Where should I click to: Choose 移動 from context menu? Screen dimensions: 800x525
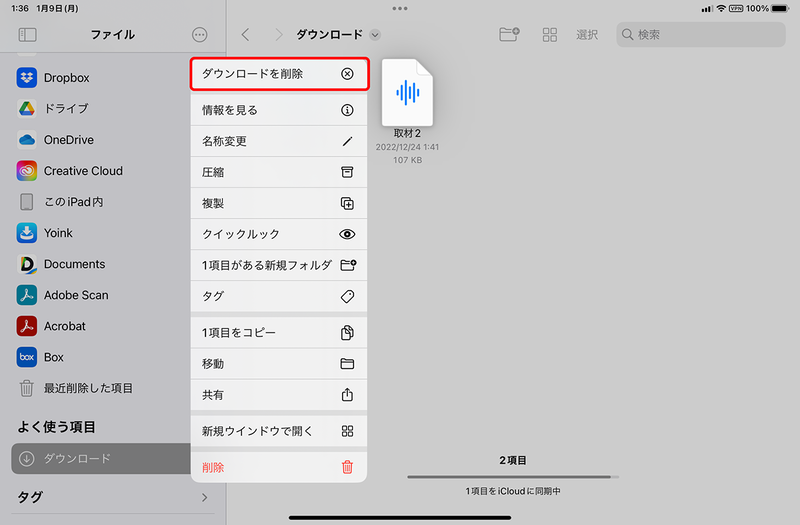[x=279, y=364]
